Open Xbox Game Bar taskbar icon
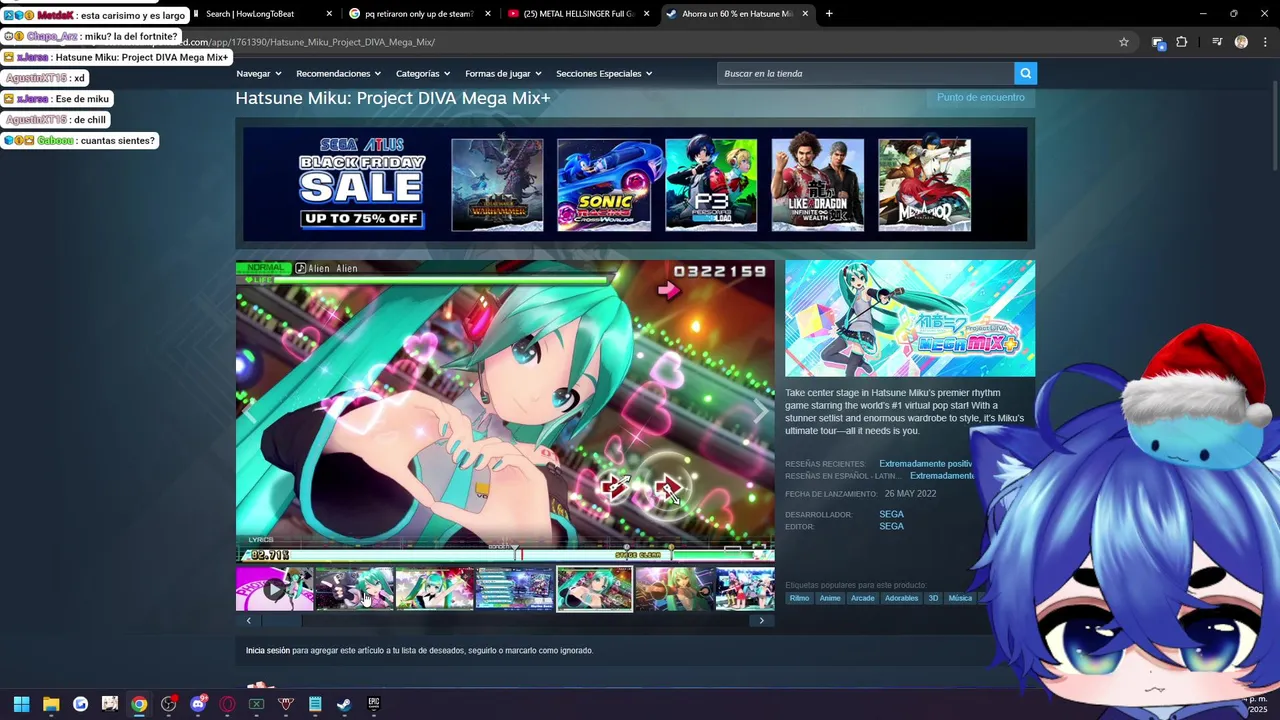Image resolution: width=1280 pixels, height=720 pixels. [256, 704]
